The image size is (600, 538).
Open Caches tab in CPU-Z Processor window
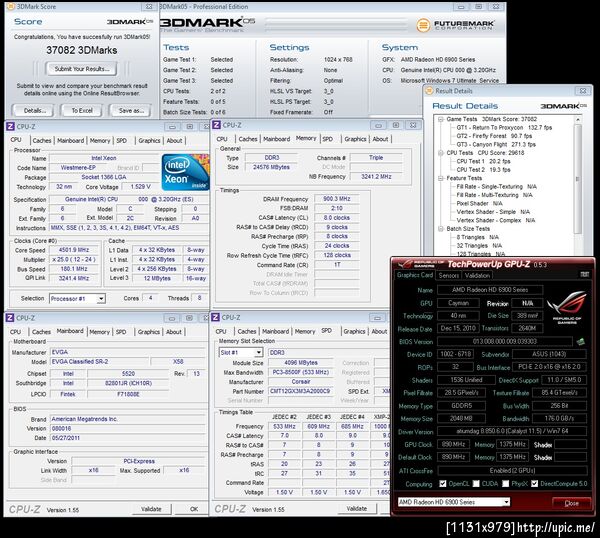pos(42,140)
